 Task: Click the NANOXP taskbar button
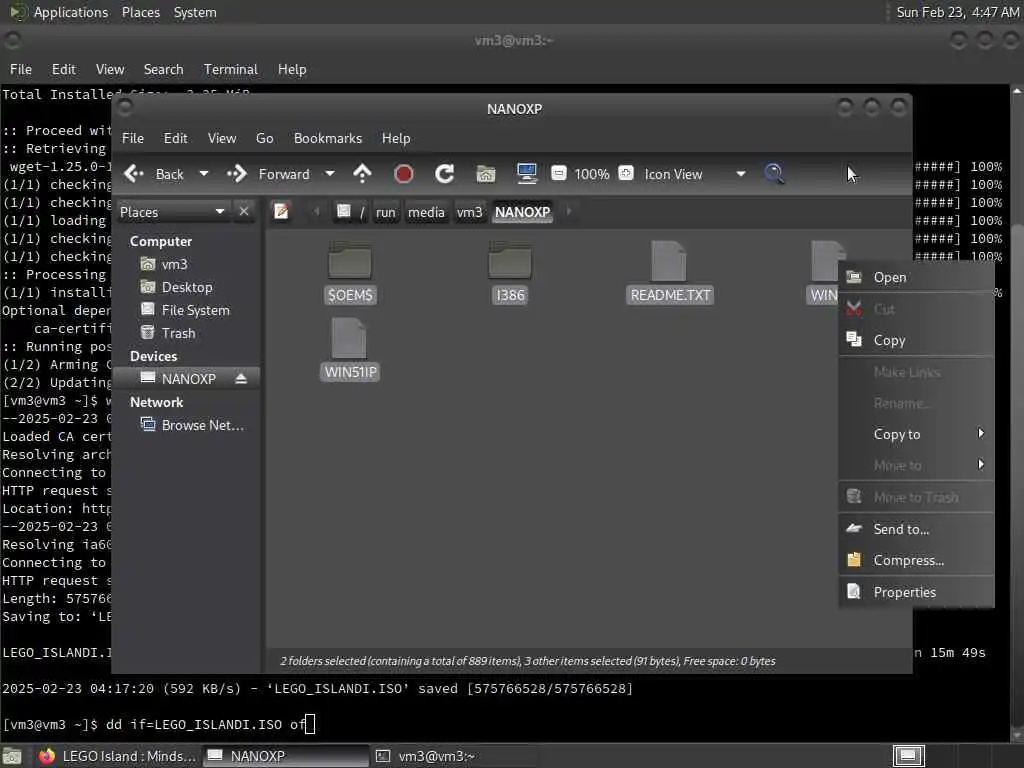[x=285, y=756]
